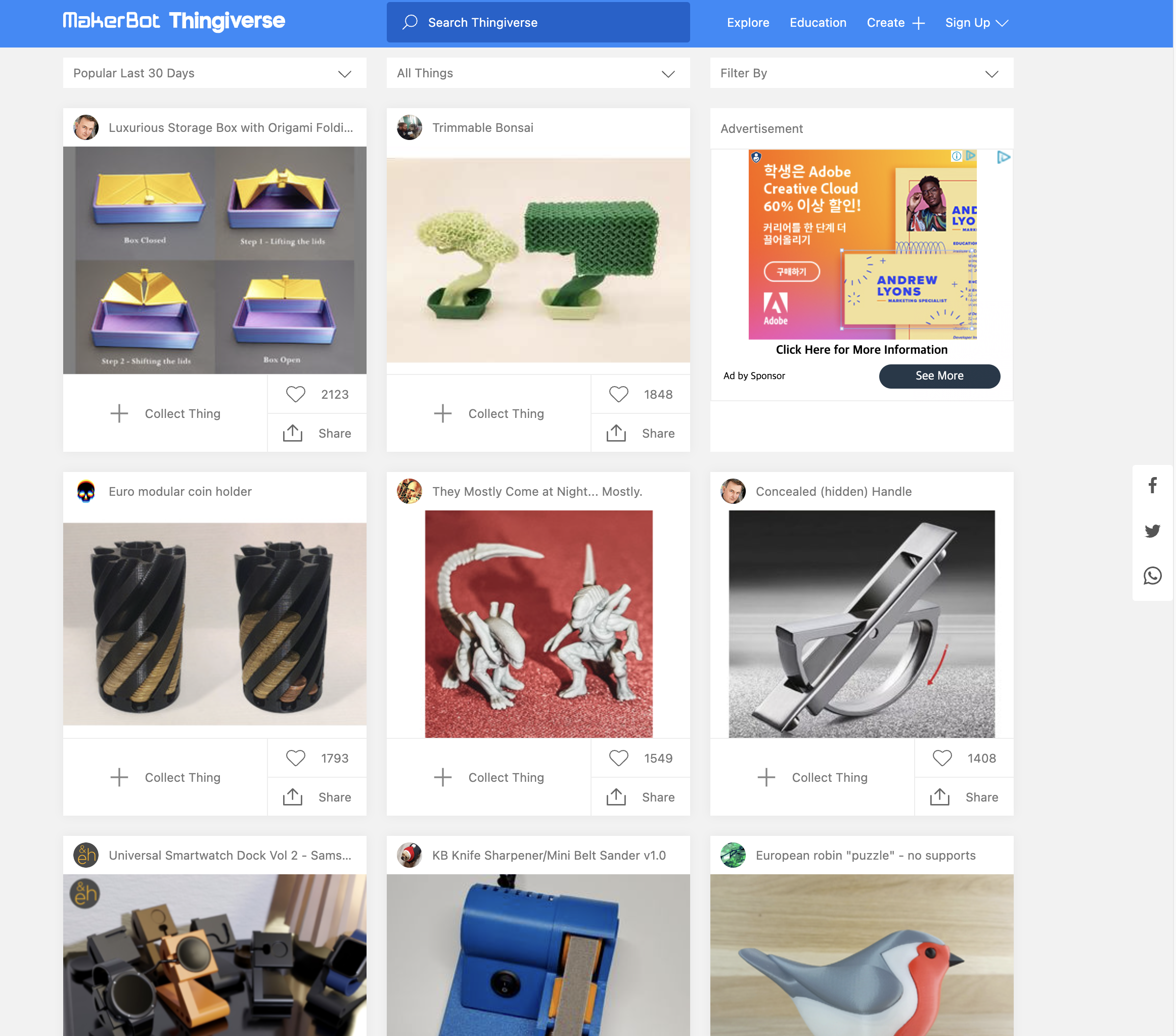This screenshot has width=1176, height=1036.
Task: Click the Euro coin holder author avatar
Action: [x=86, y=491]
